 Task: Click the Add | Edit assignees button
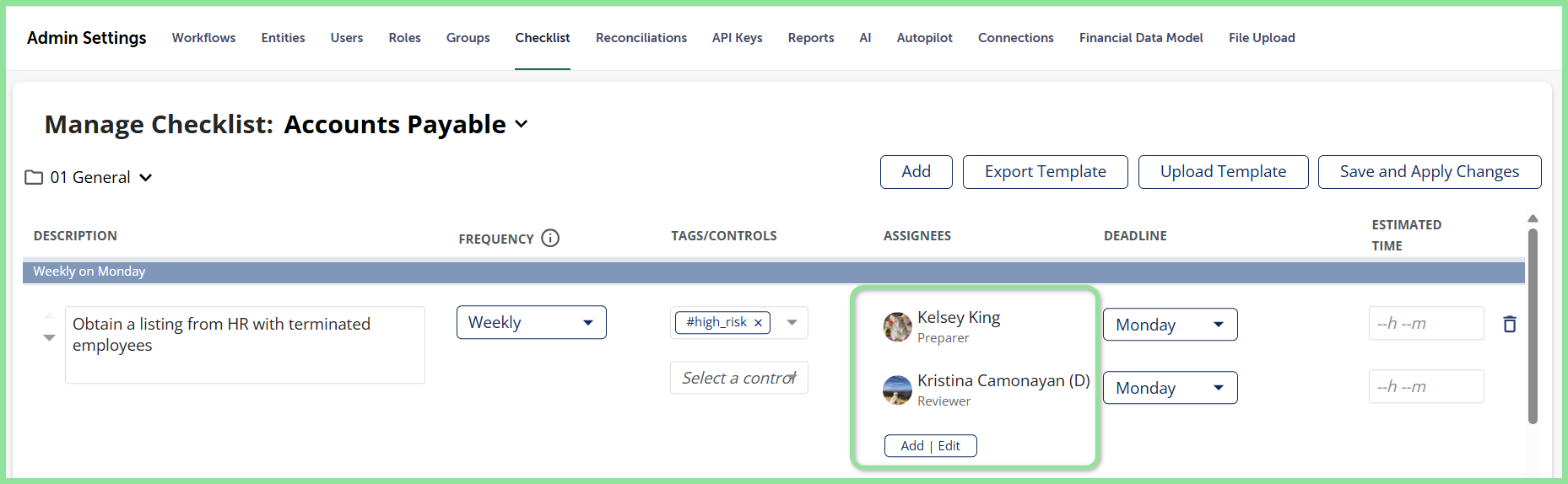(x=931, y=445)
